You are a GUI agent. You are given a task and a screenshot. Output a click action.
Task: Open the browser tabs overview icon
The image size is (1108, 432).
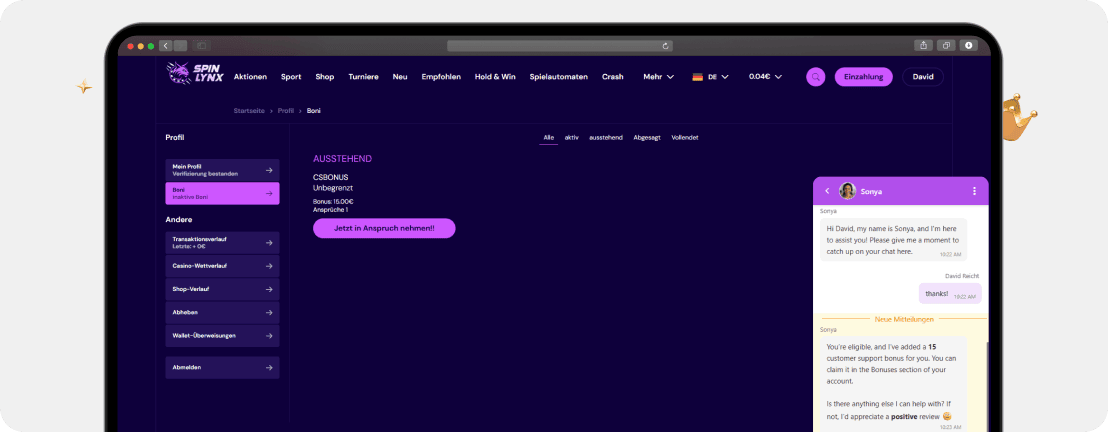pos(946,45)
